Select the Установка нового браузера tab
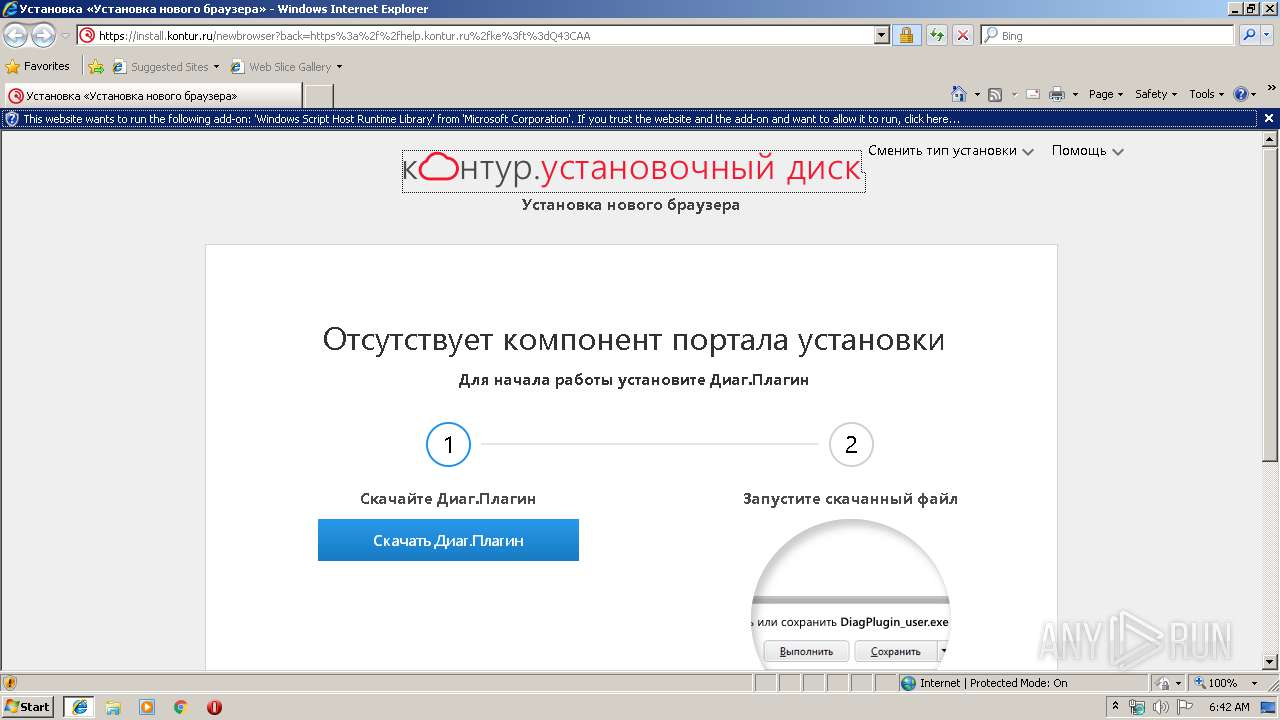 [x=152, y=96]
